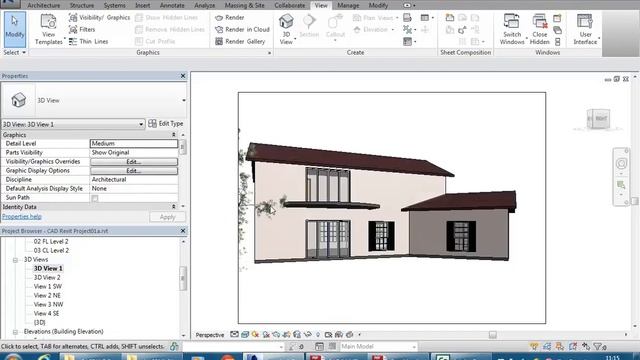Open the Properties help link

pyautogui.click(x=22, y=217)
